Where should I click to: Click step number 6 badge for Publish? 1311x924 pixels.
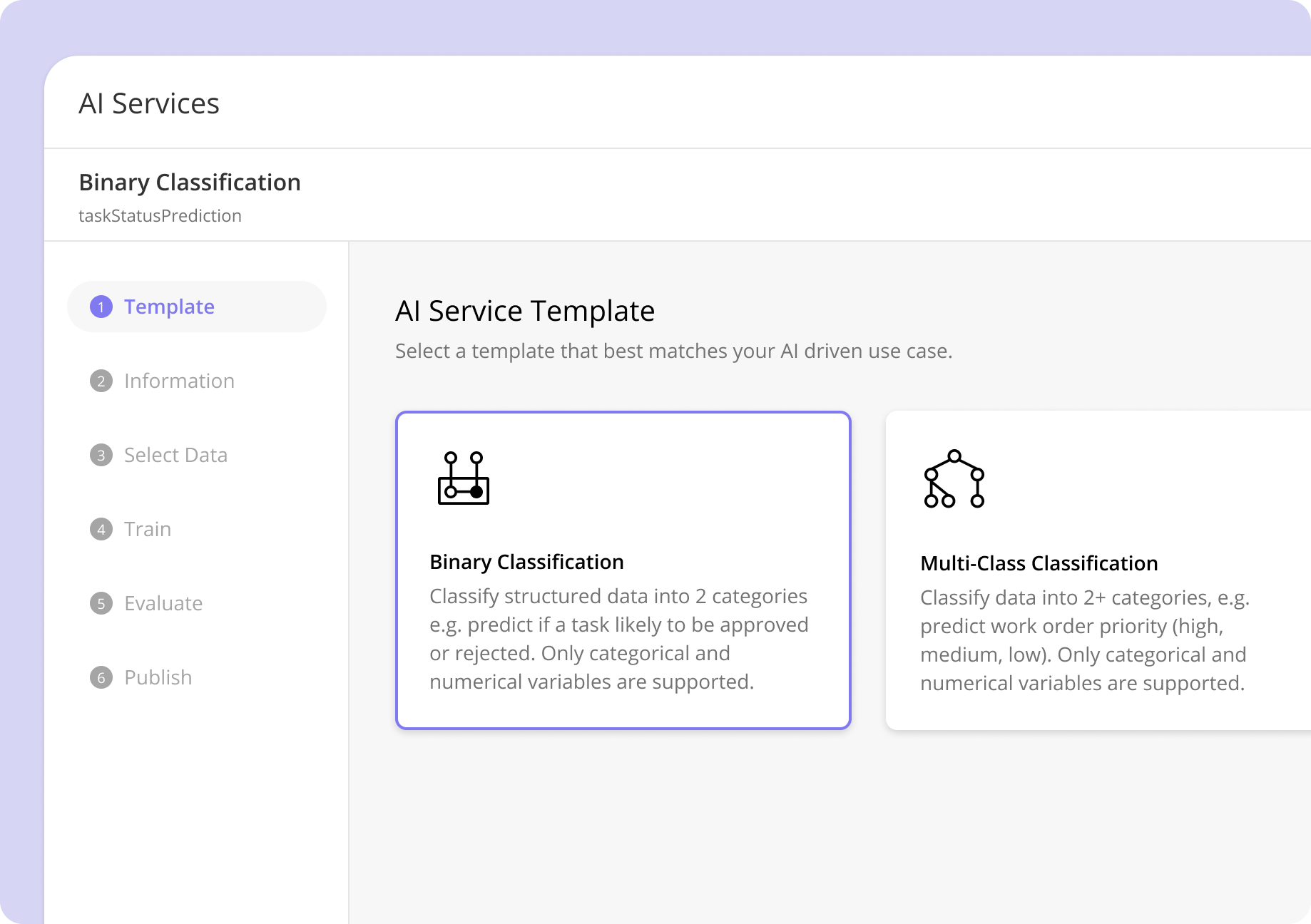click(x=101, y=677)
